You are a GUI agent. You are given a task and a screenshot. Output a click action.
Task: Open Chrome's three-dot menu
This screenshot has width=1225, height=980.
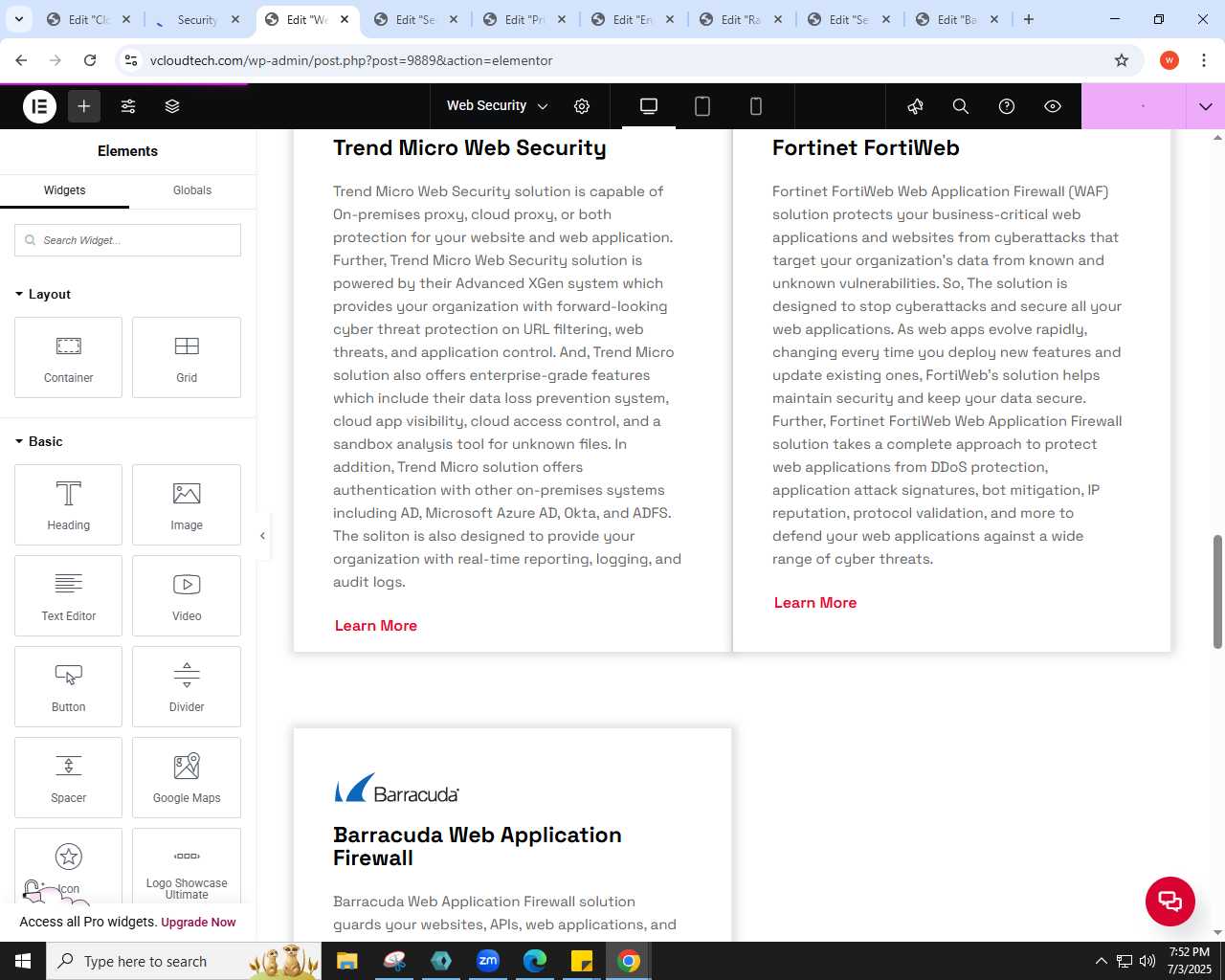(x=1205, y=60)
